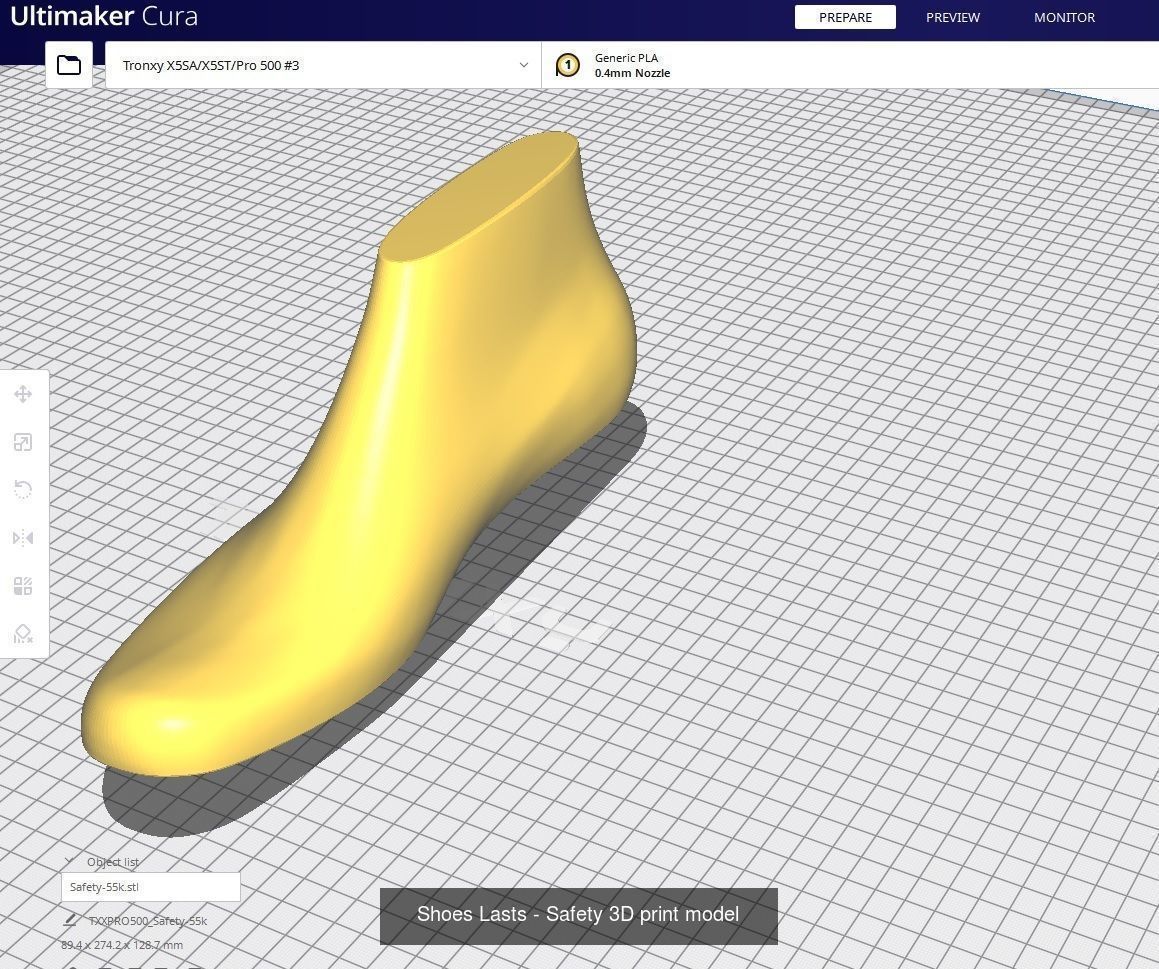Open file using the folder icon

click(69, 65)
